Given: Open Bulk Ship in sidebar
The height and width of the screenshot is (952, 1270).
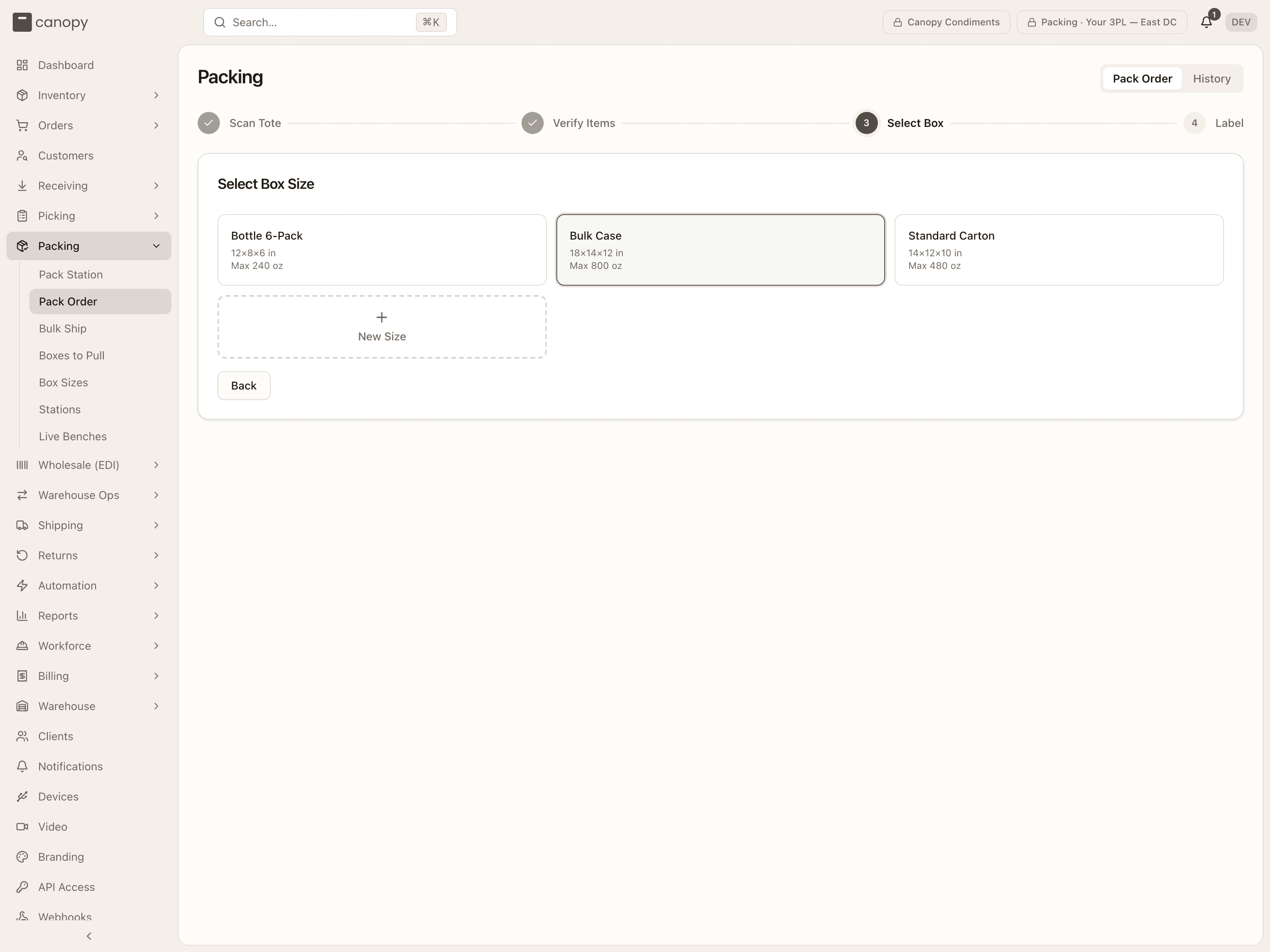Looking at the screenshot, I should [x=100, y=328].
